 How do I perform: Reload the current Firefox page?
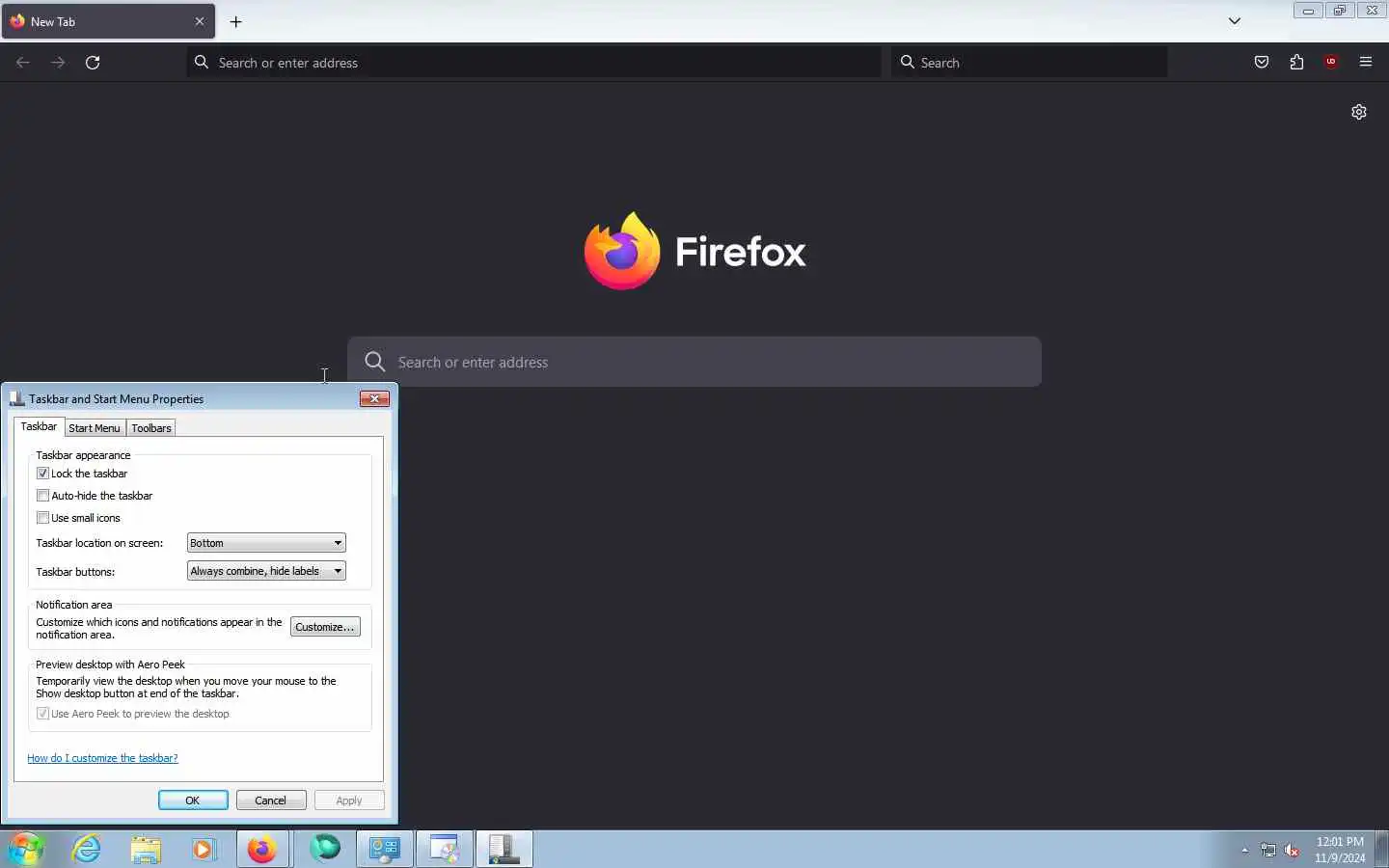(93, 63)
